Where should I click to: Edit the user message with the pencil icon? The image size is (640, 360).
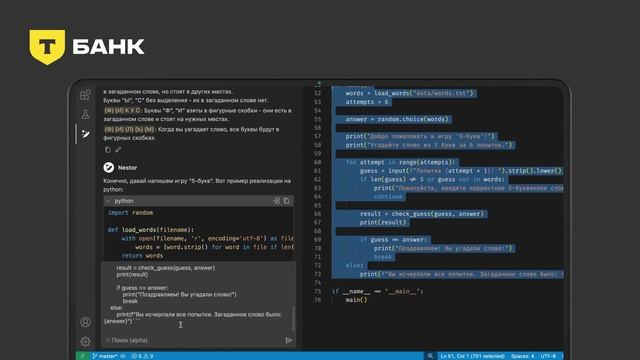point(118,150)
